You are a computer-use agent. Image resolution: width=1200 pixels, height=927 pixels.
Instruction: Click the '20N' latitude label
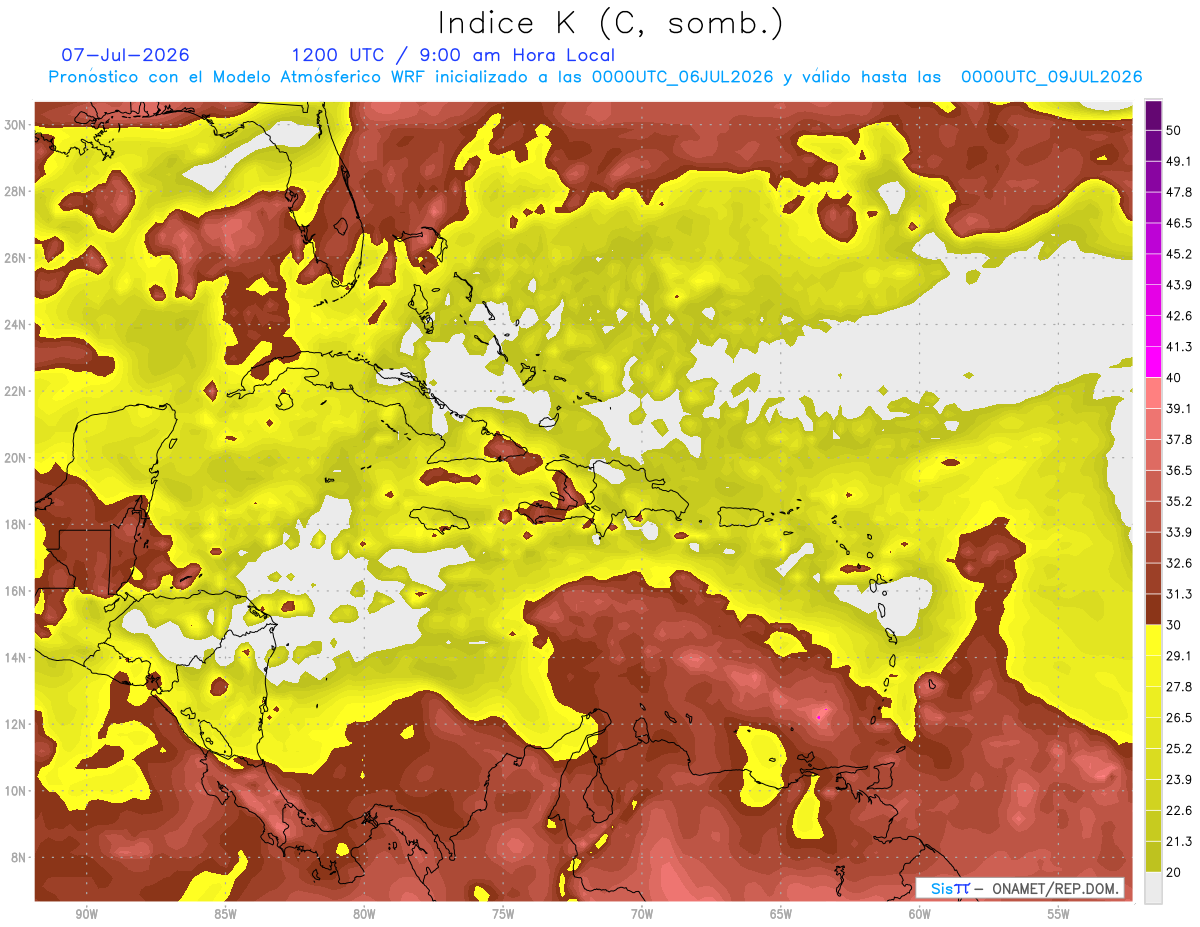click(x=15, y=458)
